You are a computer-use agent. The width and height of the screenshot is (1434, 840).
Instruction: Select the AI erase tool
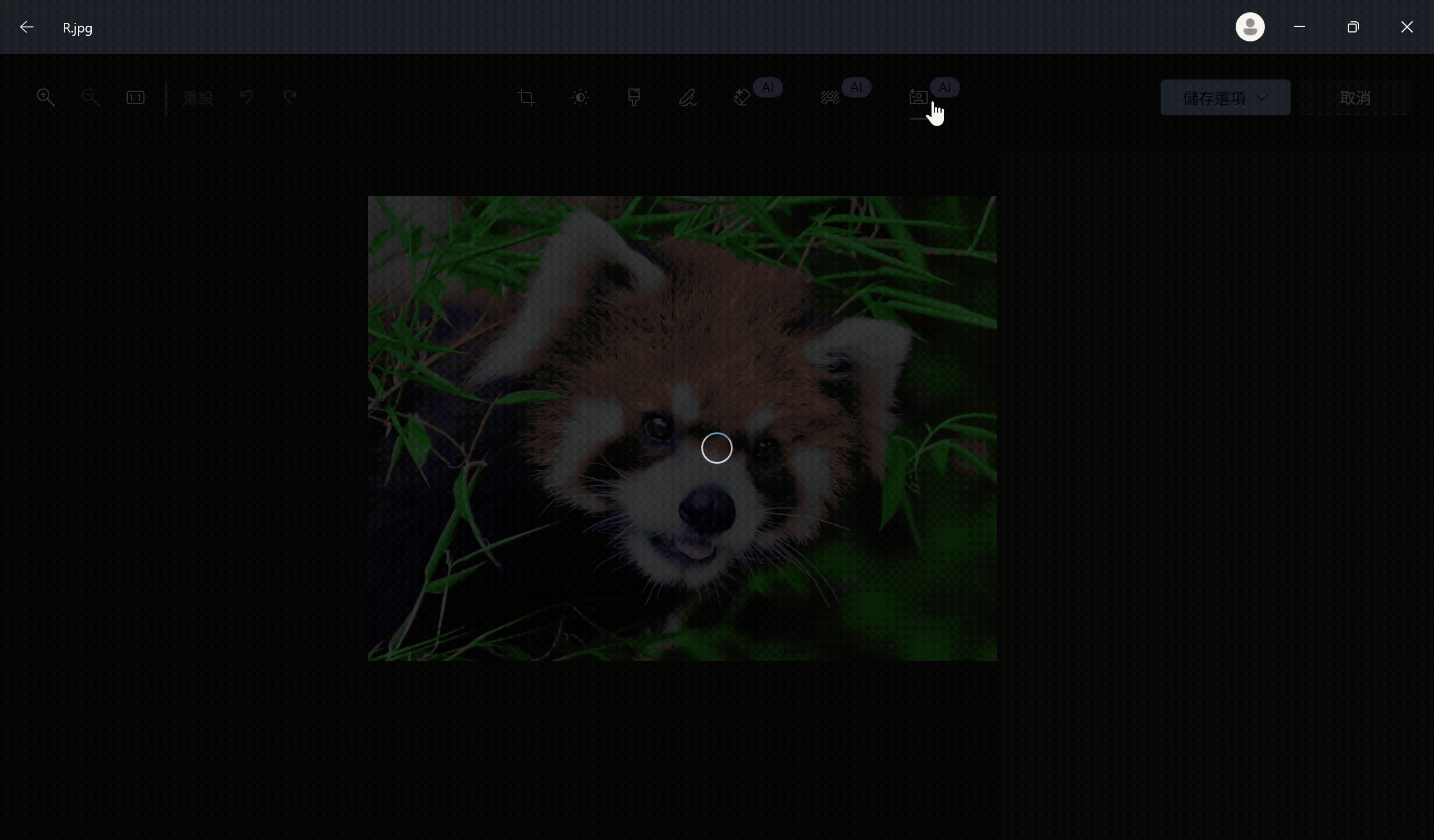[742, 97]
